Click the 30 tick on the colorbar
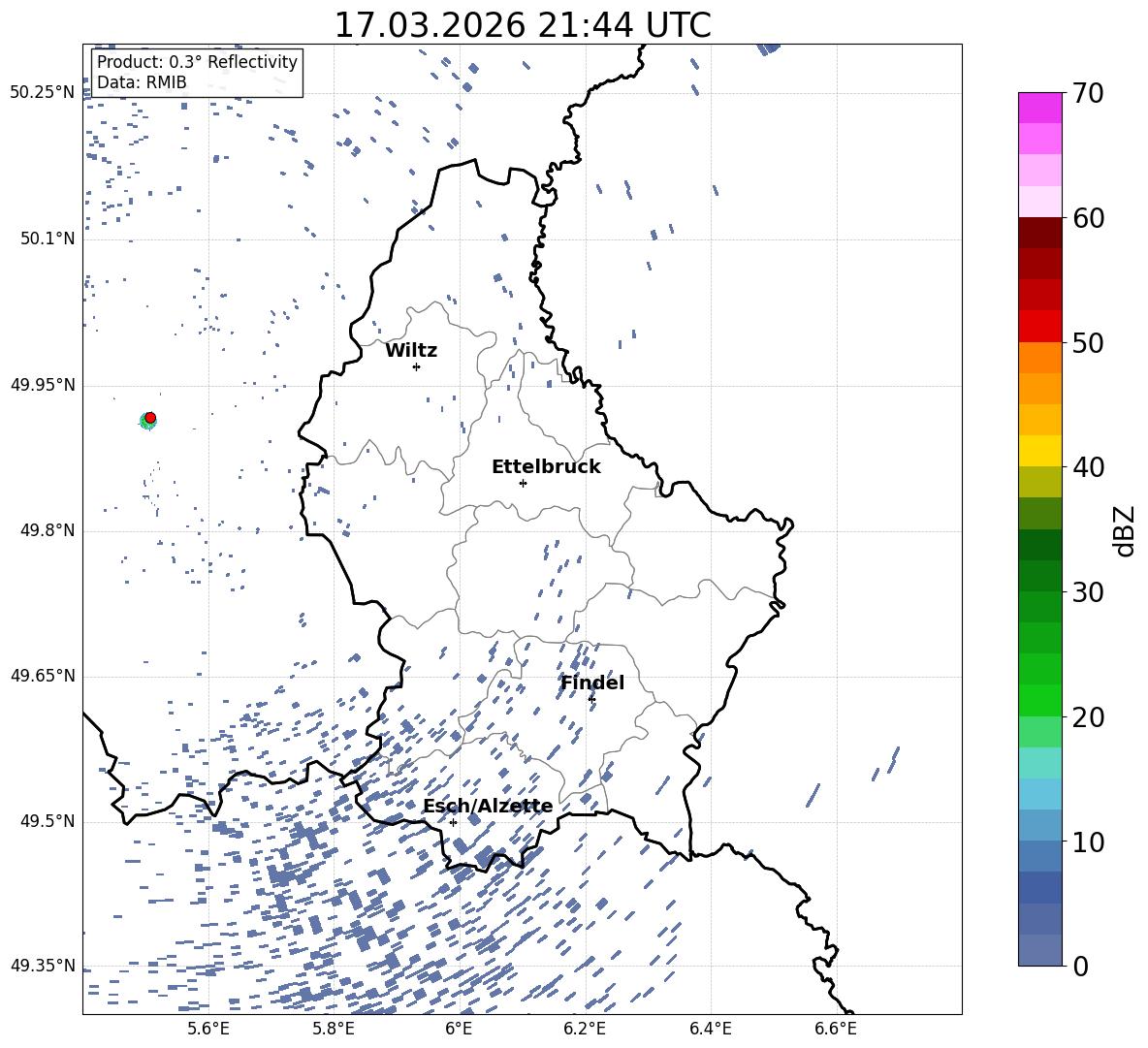Viewport: 1148px width, 1048px height. (x=1087, y=591)
